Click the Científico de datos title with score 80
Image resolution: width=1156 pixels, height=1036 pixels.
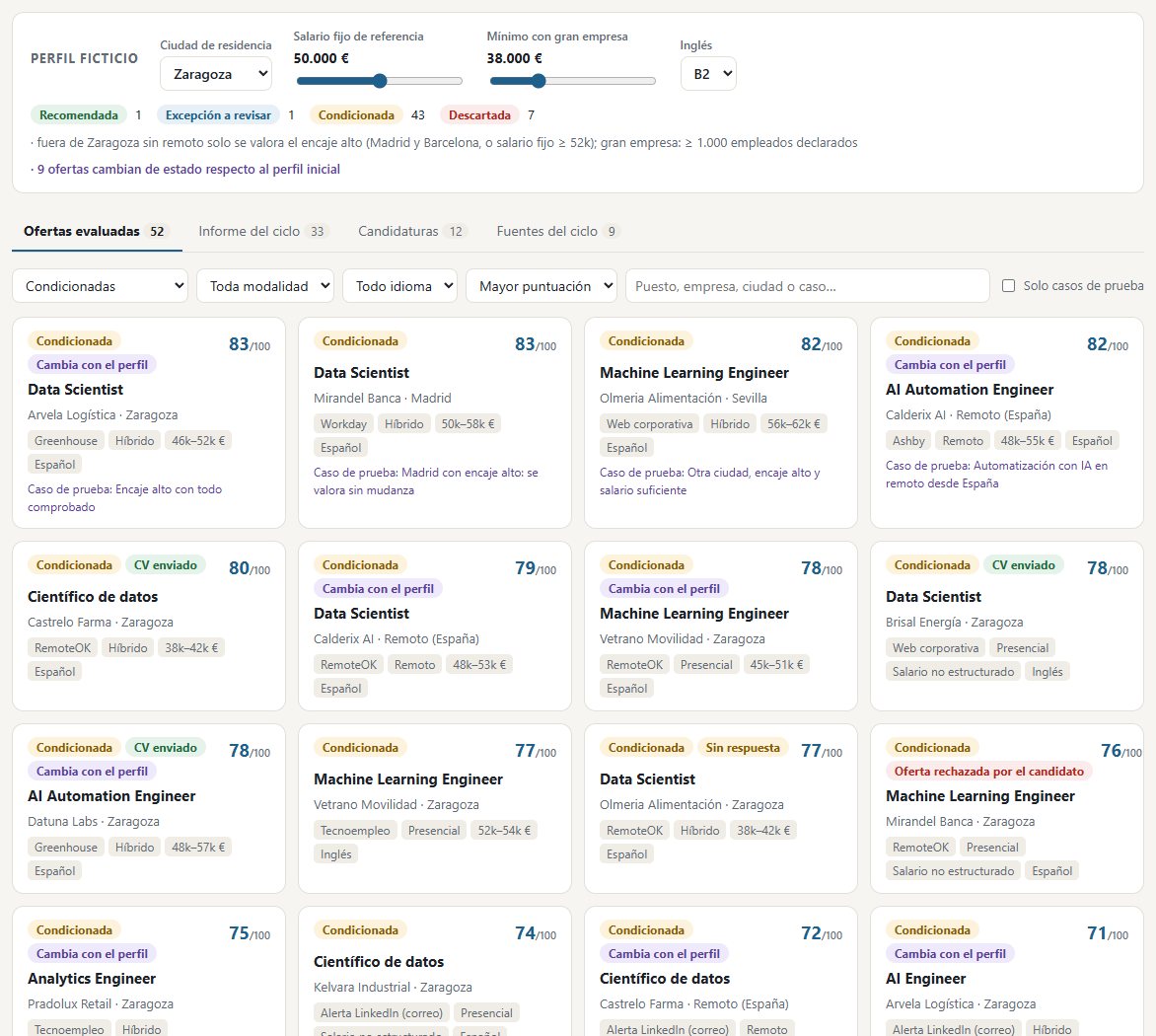93,597
